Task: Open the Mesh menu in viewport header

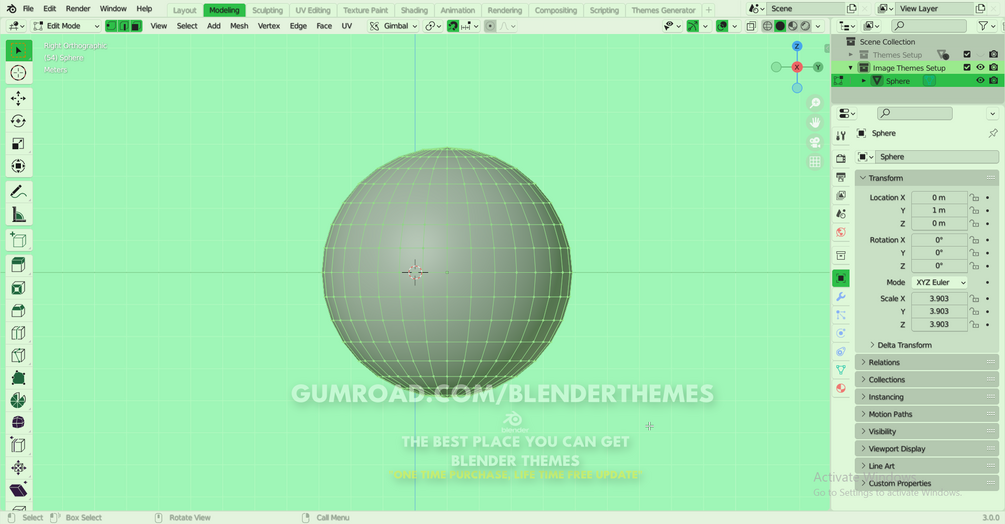Action: click(x=239, y=26)
